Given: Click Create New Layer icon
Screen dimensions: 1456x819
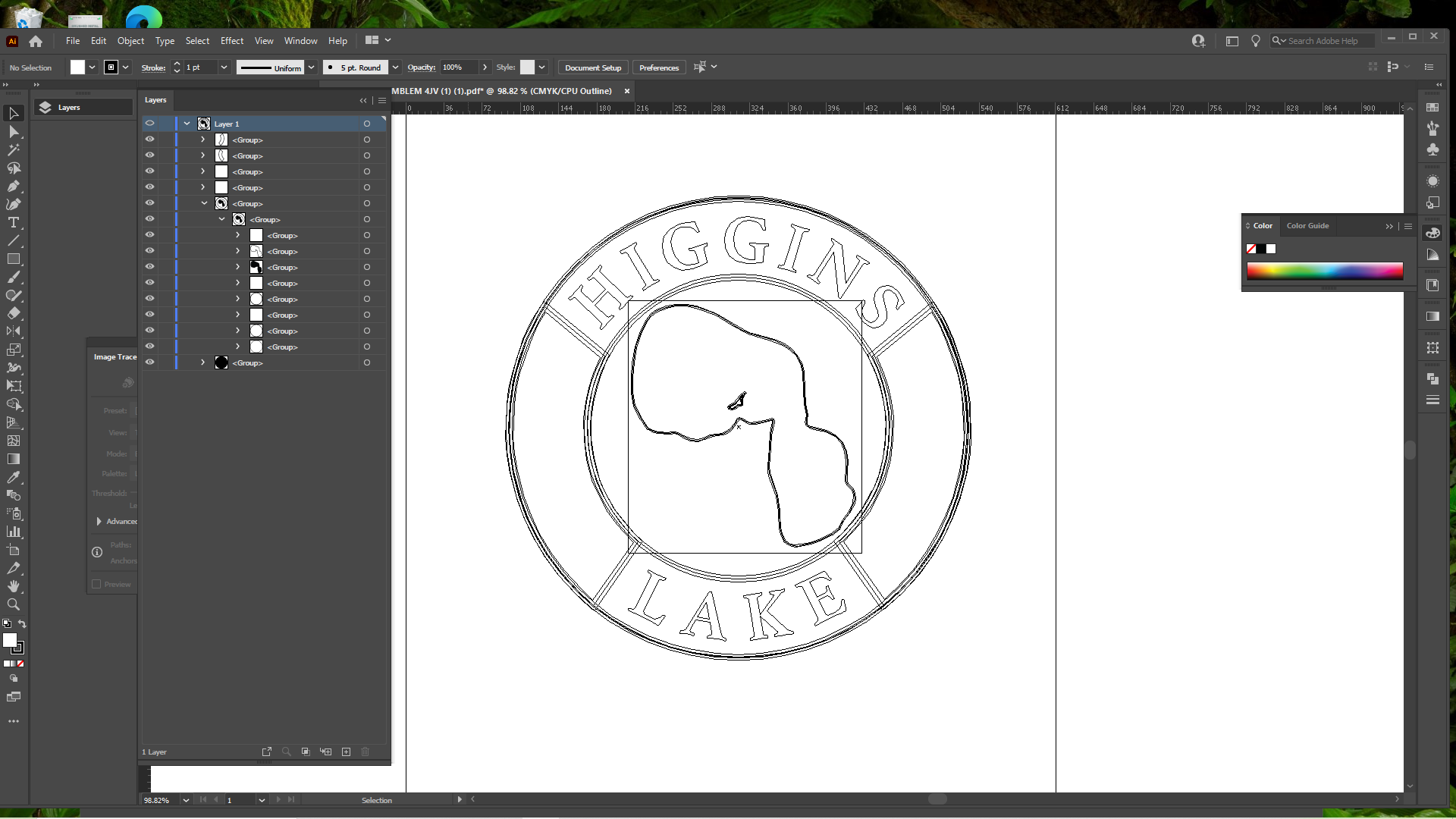Looking at the screenshot, I should 346,752.
